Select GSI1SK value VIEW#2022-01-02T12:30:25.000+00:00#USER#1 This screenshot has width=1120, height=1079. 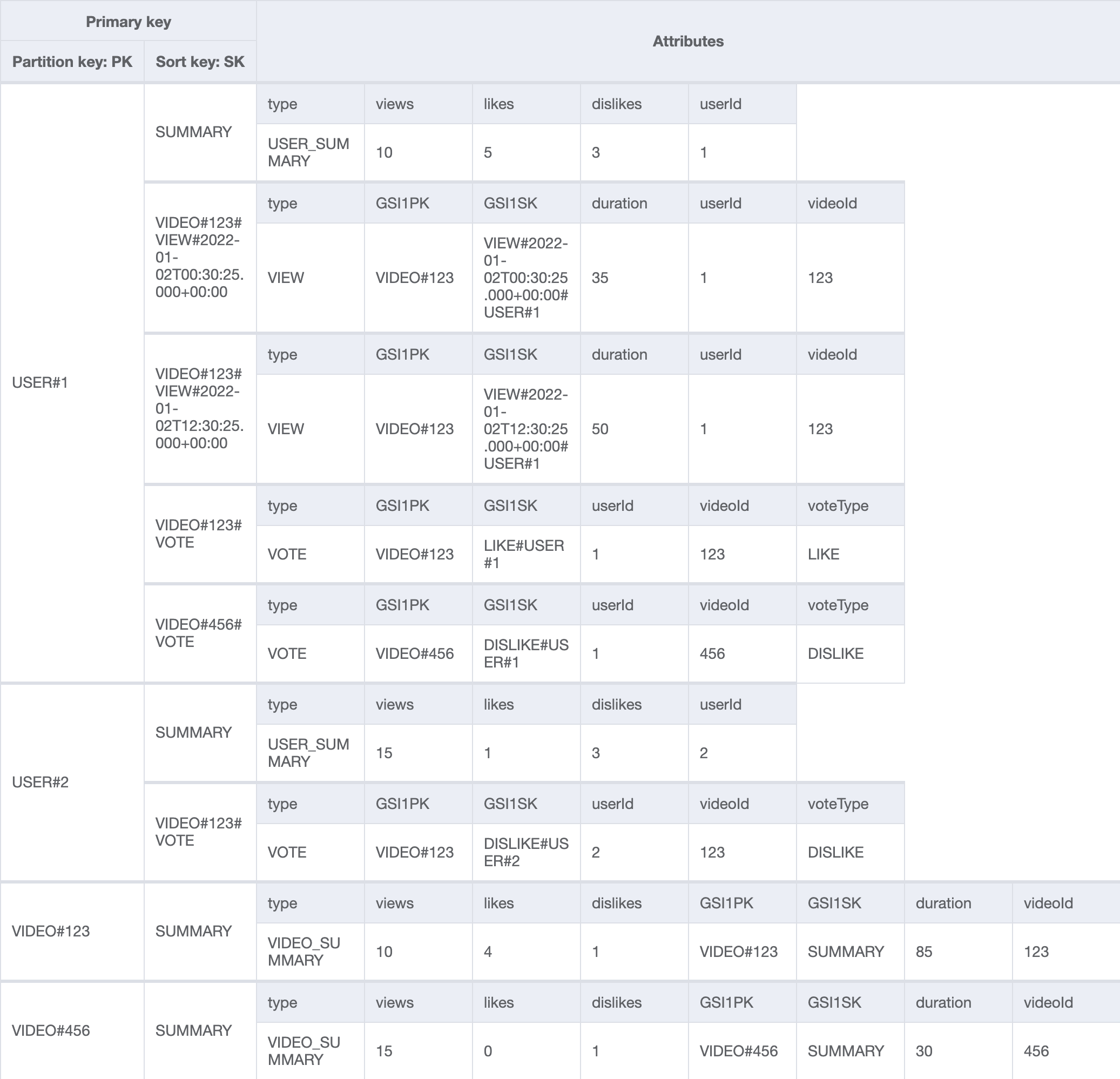[527, 429]
